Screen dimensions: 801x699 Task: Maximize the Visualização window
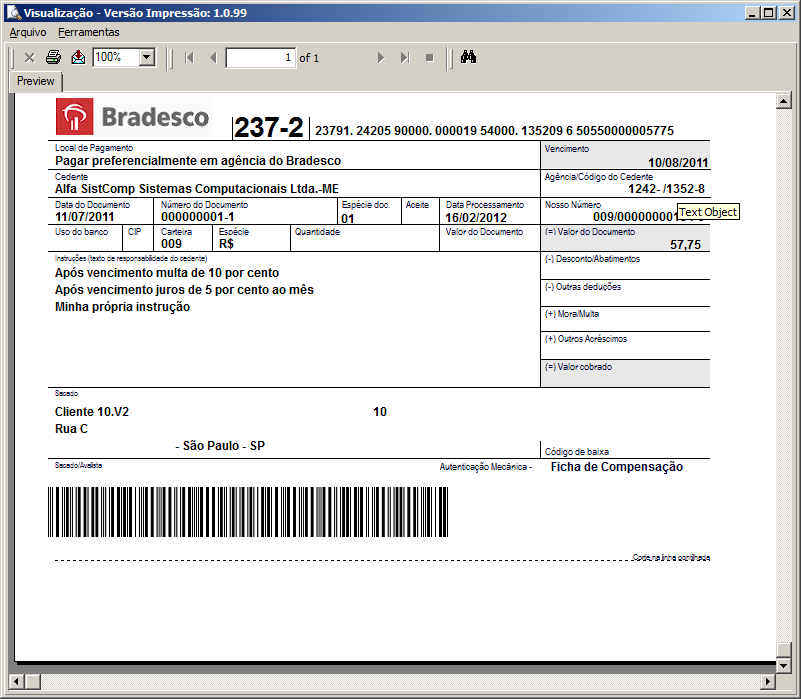[768, 13]
